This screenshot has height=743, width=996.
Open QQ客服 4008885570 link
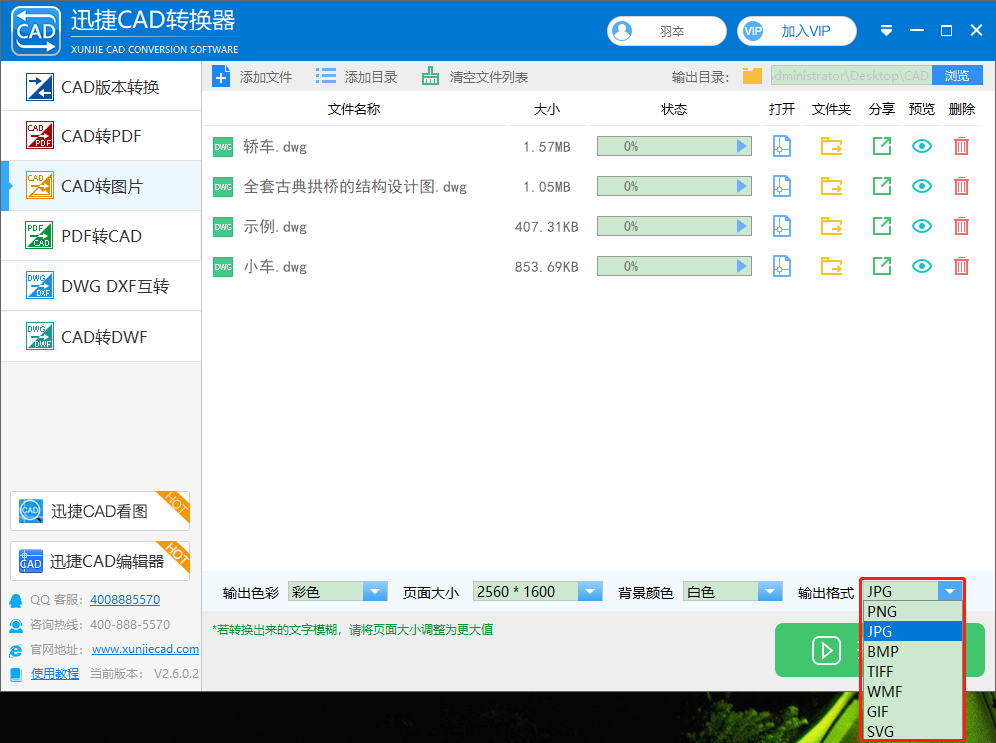tap(125, 599)
